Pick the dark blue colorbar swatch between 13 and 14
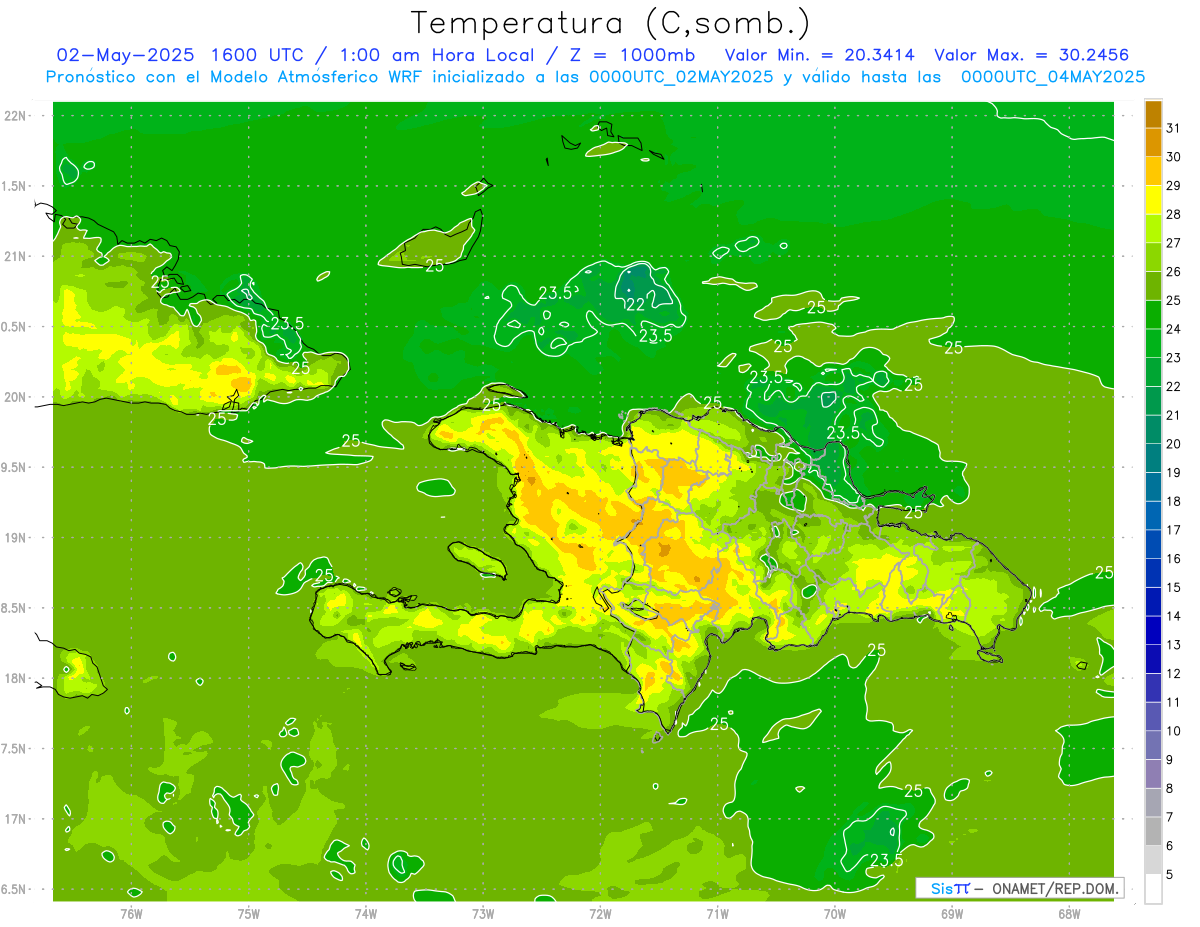Screen dimensions: 1200x927 pos(1153,631)
